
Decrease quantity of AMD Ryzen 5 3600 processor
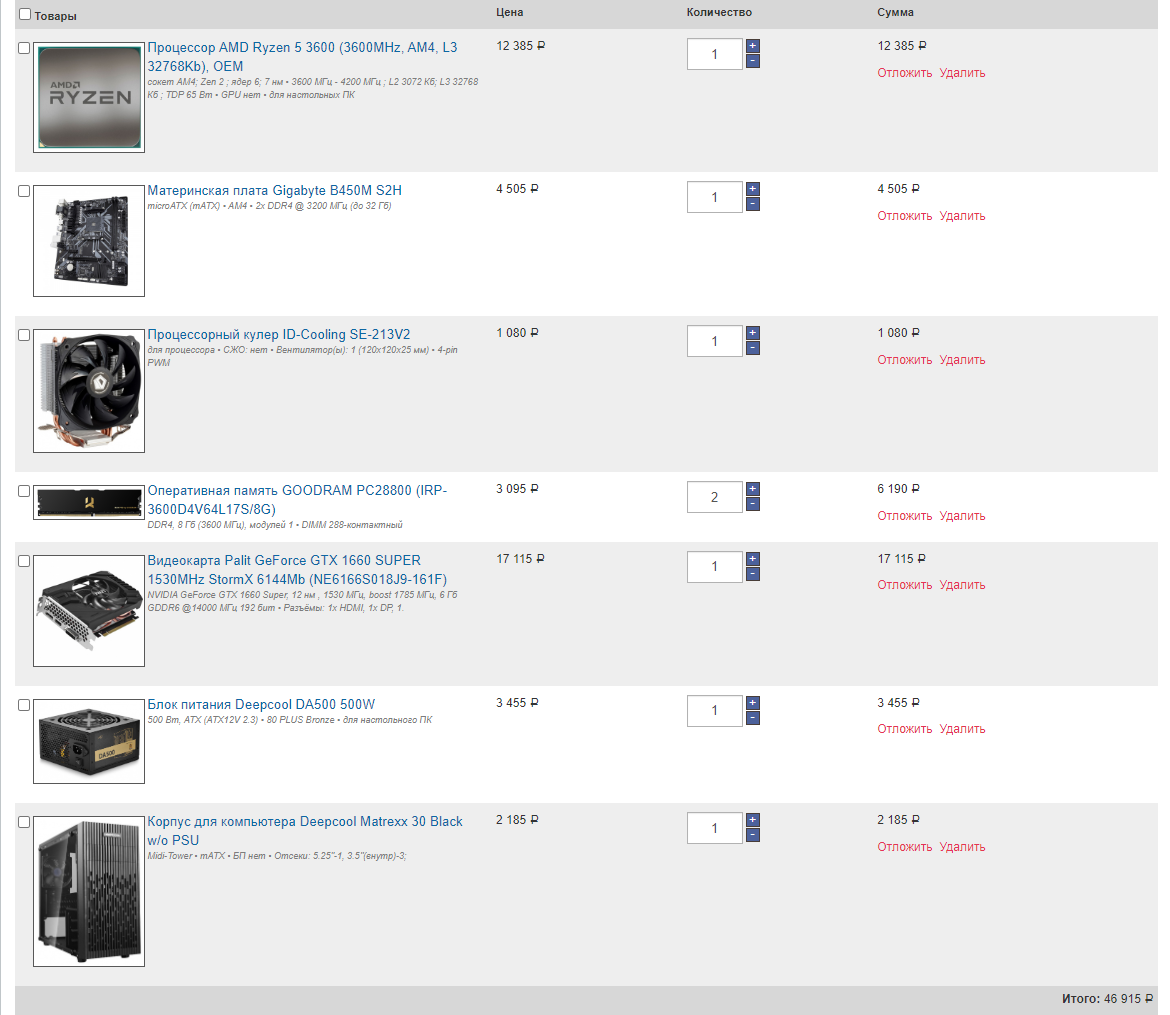(753, 61)
